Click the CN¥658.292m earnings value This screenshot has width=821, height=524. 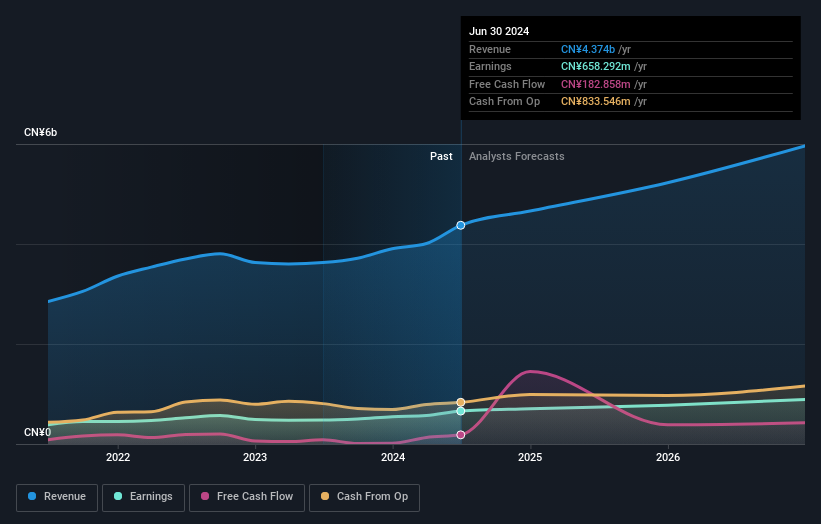coord(596,66)
